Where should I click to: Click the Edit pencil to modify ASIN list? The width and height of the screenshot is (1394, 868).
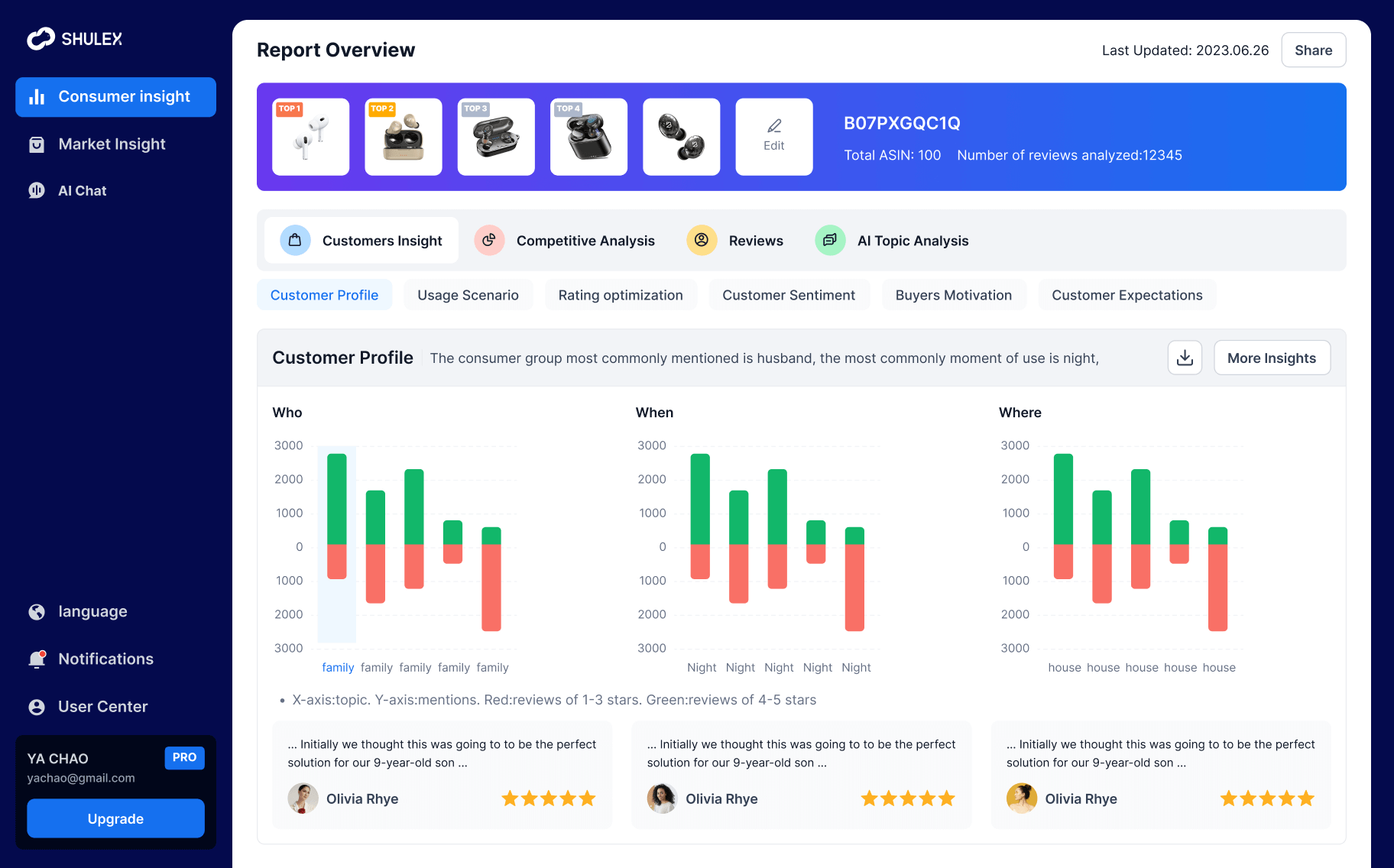tap(773, 136)
